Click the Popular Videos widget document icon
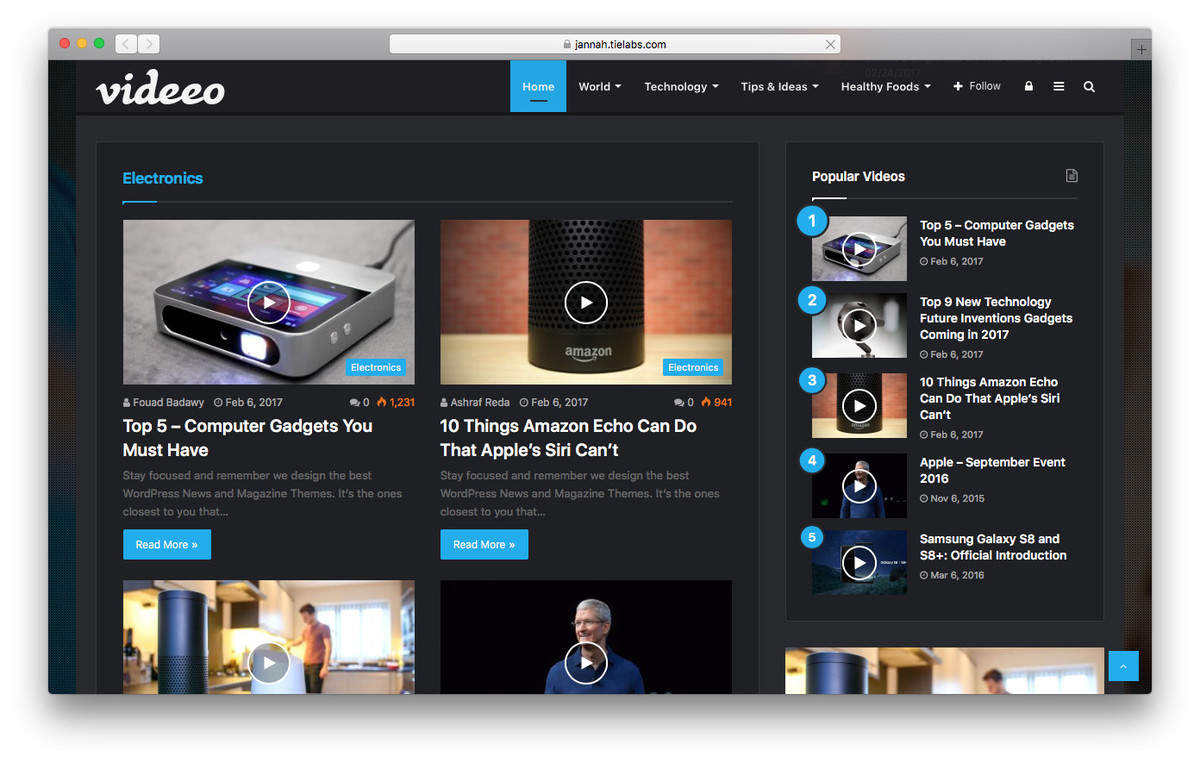1200x763 pixels. tap(1071, 176)
